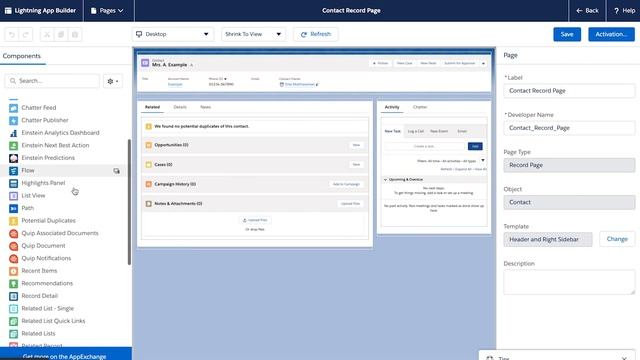
Task: Select the Related Lists component icon
Action: coord(13,333)
